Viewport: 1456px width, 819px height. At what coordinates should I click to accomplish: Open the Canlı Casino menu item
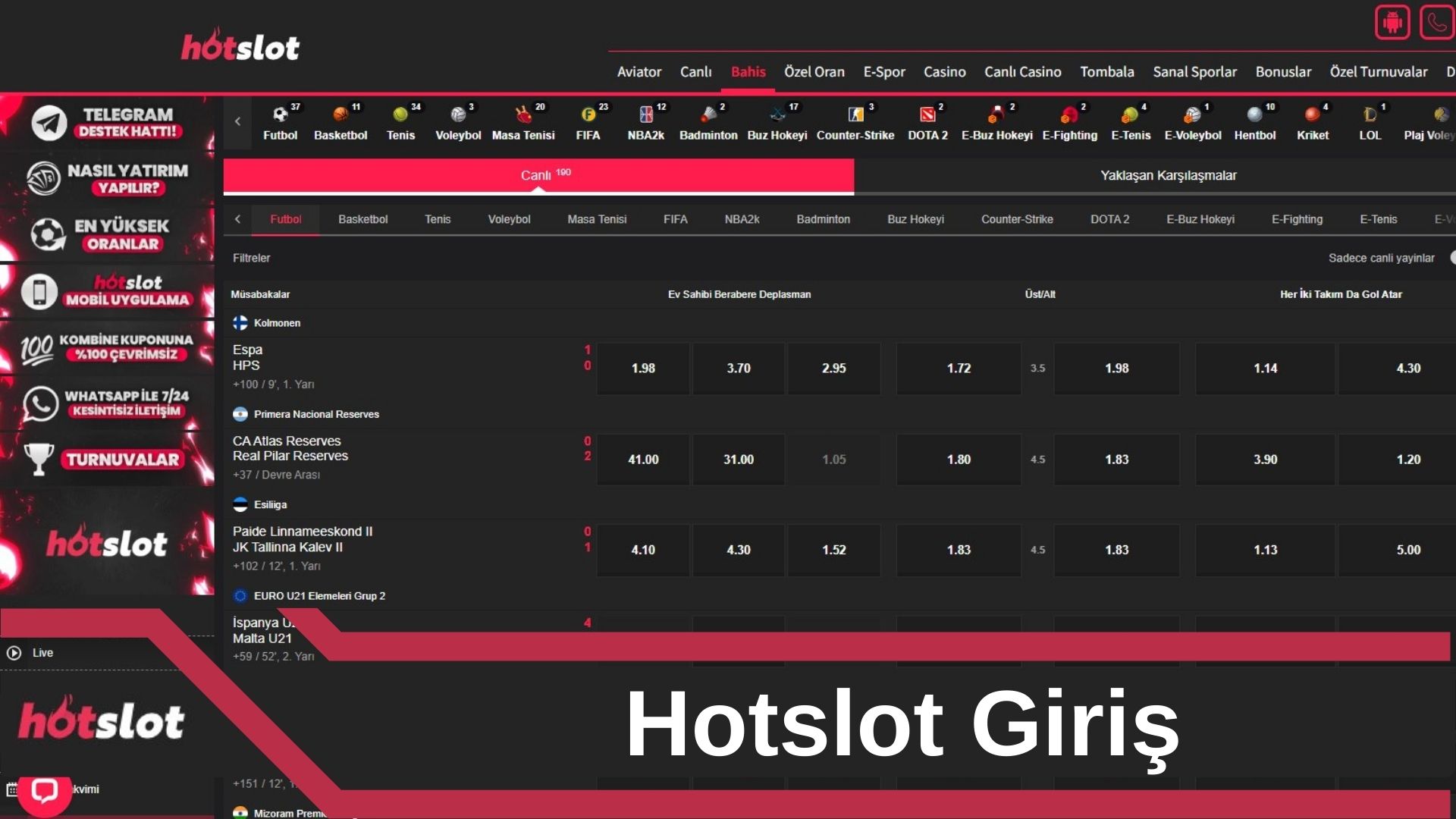(1022, 72)
